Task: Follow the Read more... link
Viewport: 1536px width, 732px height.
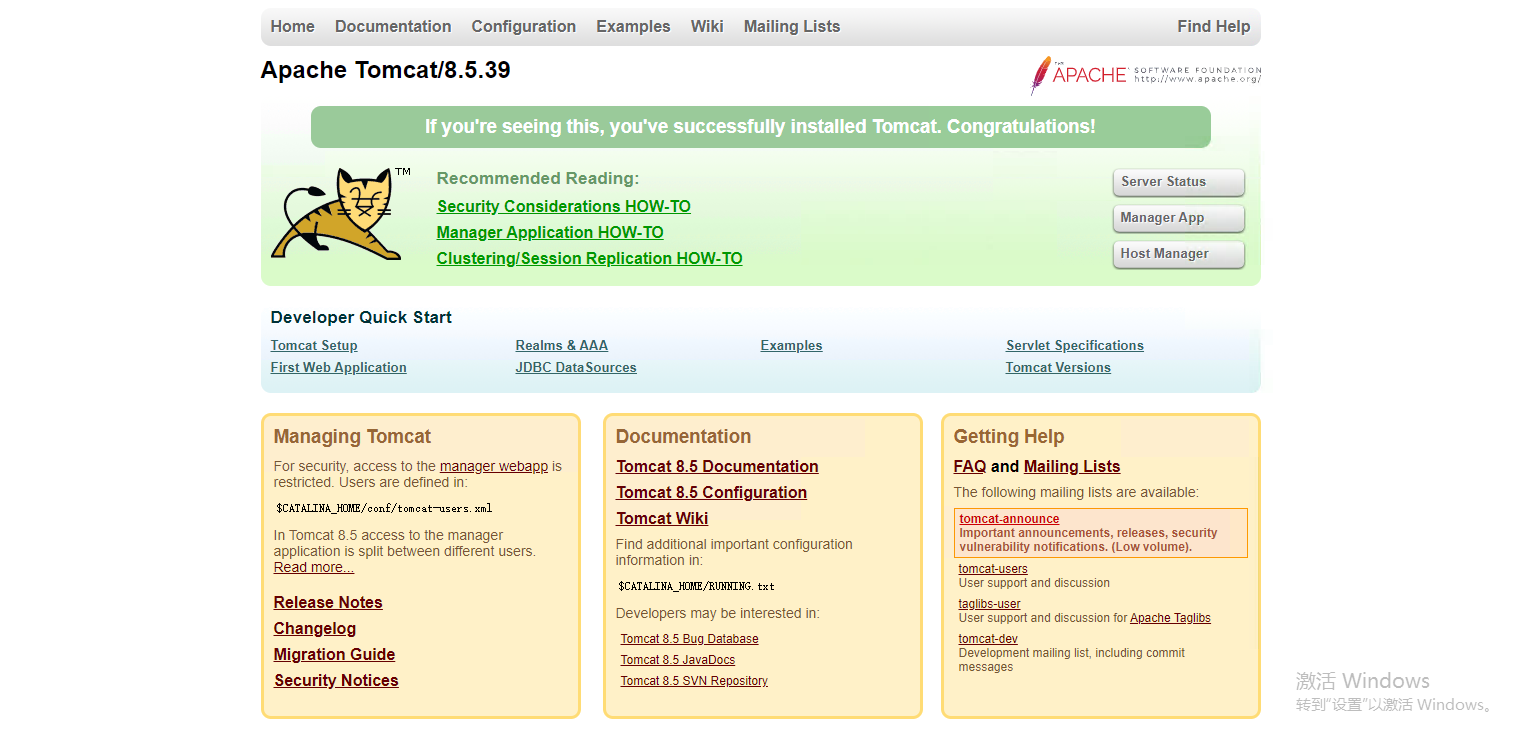Action: click(314, 568)
